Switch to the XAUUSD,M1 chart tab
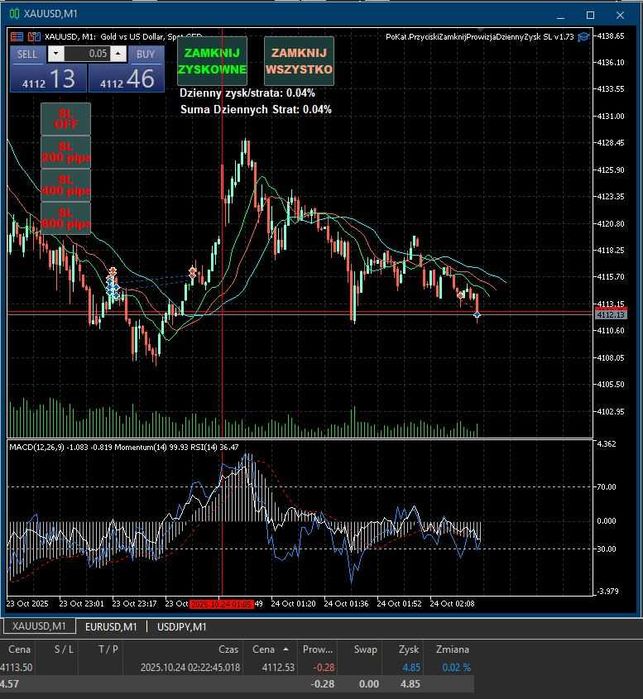Screen dimensions: 643x699 (x=39, y=626)
